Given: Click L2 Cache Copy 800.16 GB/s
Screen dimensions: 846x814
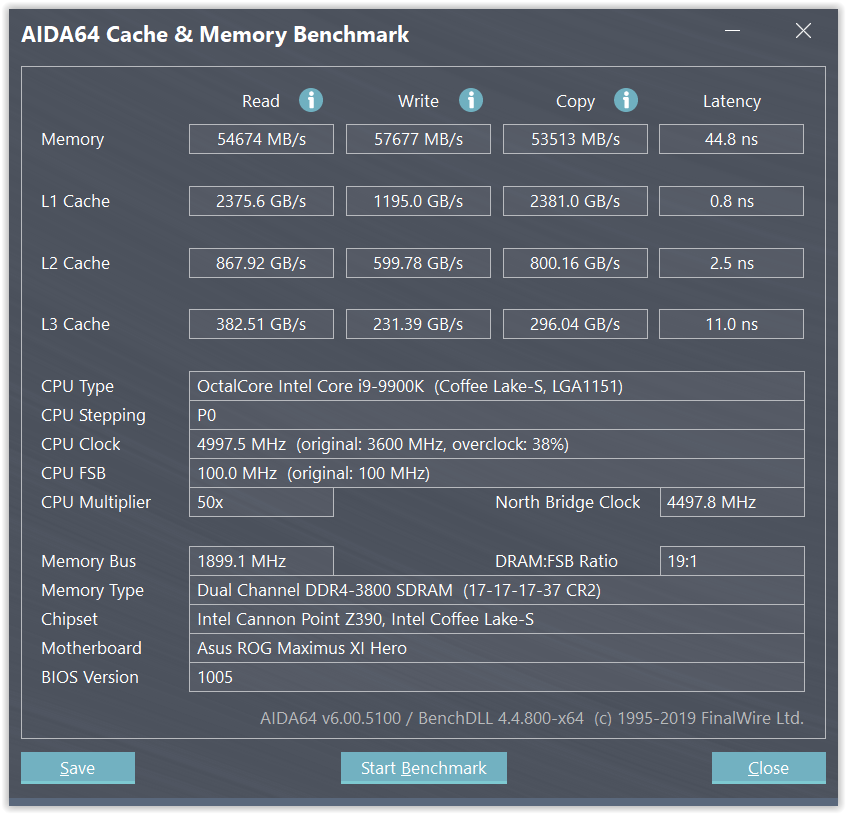Looking at the screenshot, I should tap(575, 263).
